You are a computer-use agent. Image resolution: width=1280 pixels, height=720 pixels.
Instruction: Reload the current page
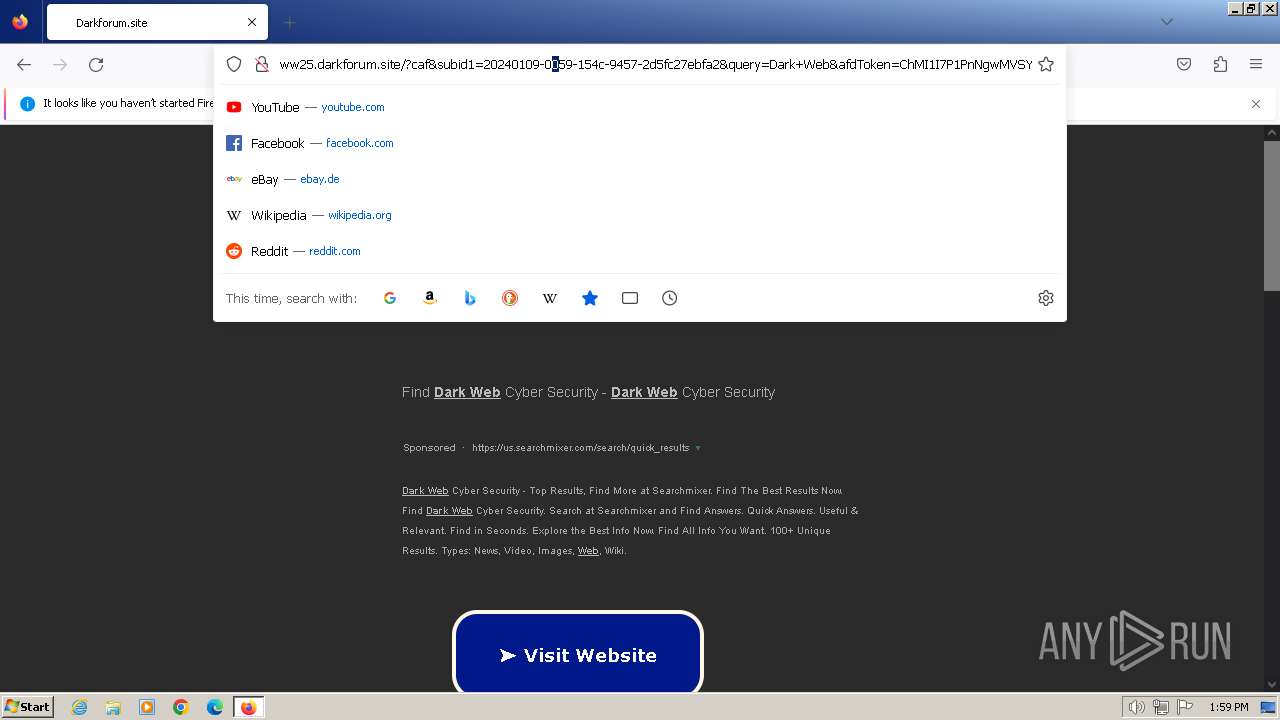[x=96, y=64]
